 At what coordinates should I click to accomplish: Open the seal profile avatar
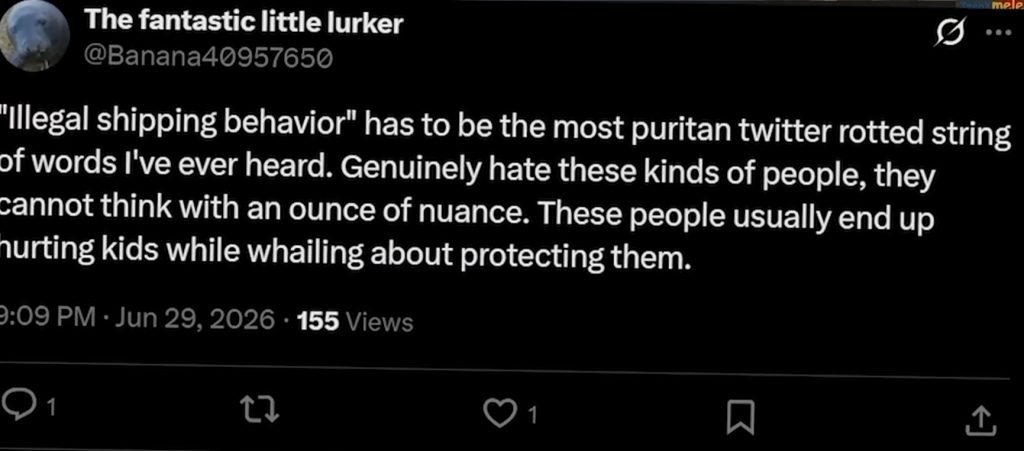pos(33,35)
